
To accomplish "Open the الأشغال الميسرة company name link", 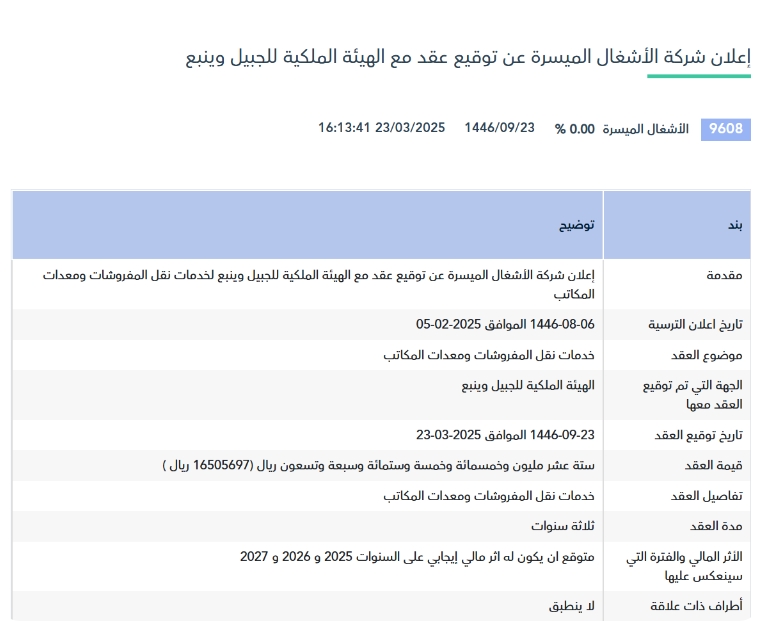I will tap(646, 129).
